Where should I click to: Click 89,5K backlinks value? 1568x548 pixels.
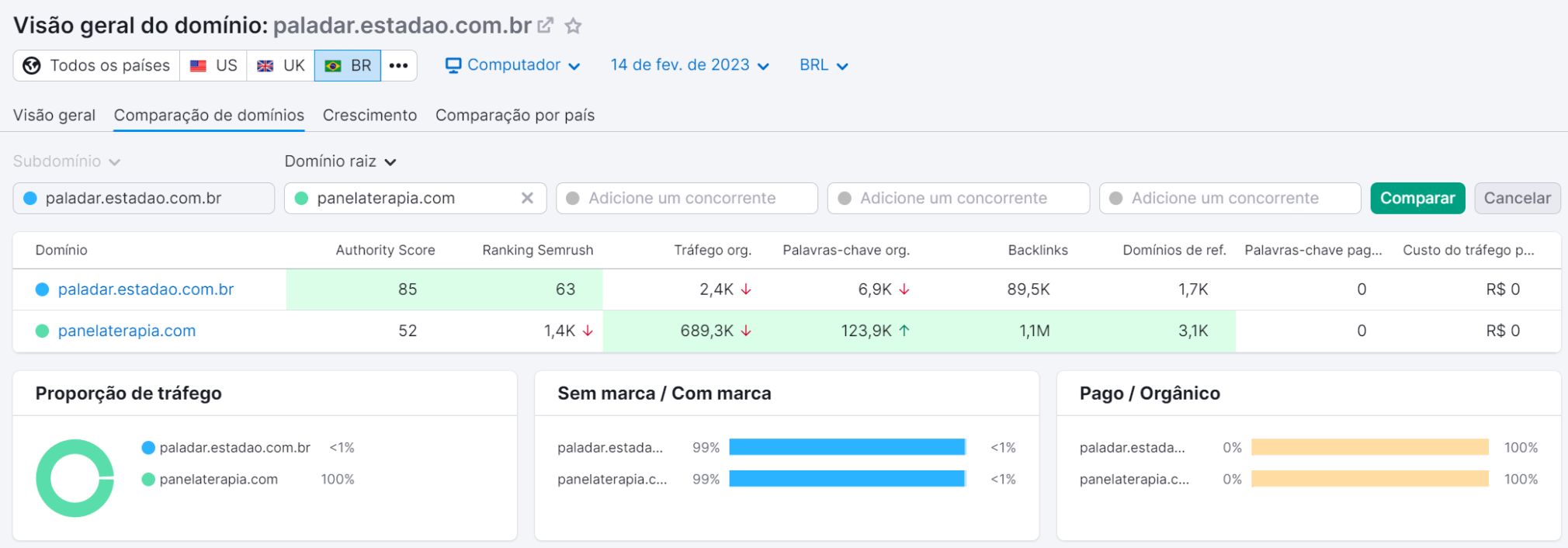click(1029, 290)
